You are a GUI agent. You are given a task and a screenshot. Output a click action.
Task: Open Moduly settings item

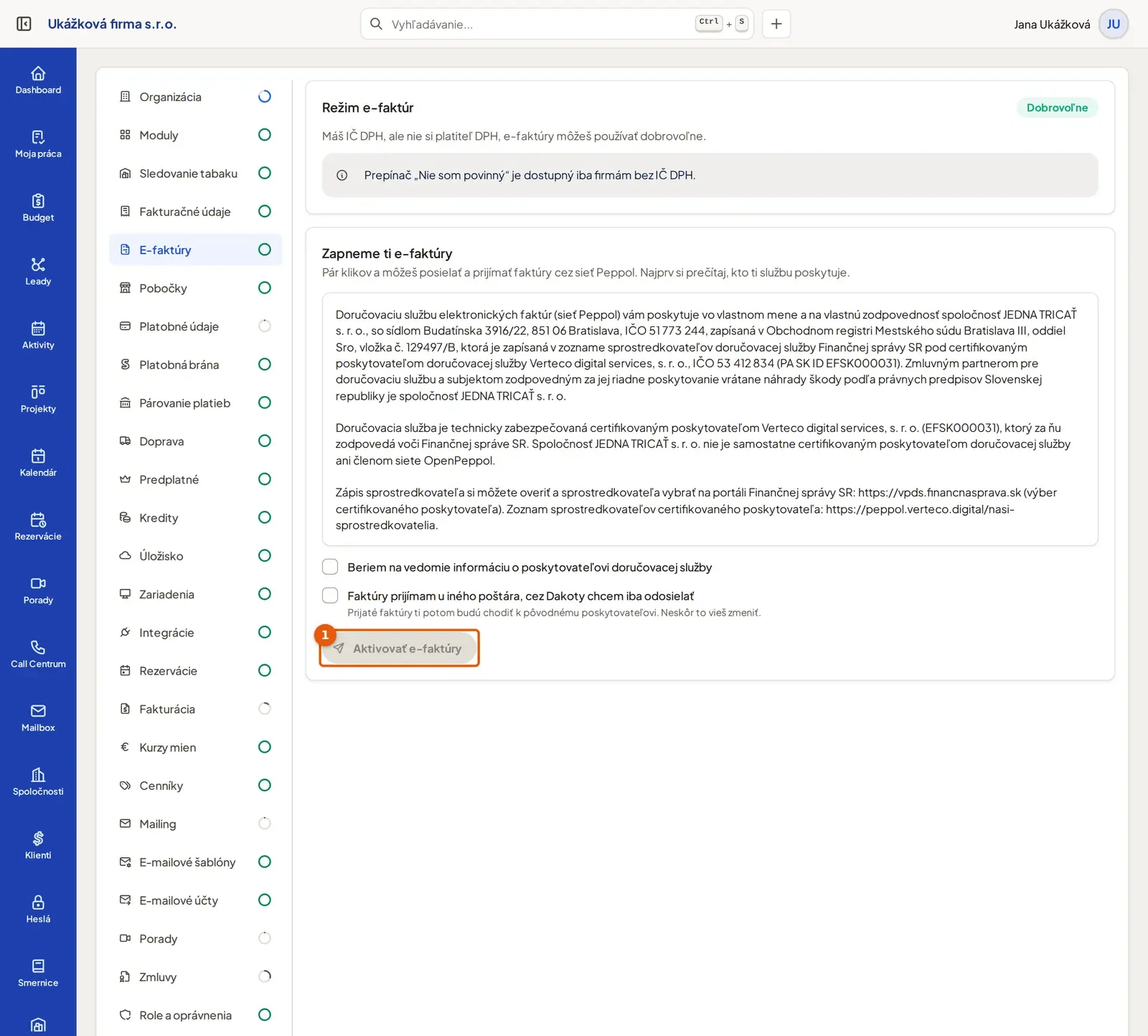pos(195,135)
